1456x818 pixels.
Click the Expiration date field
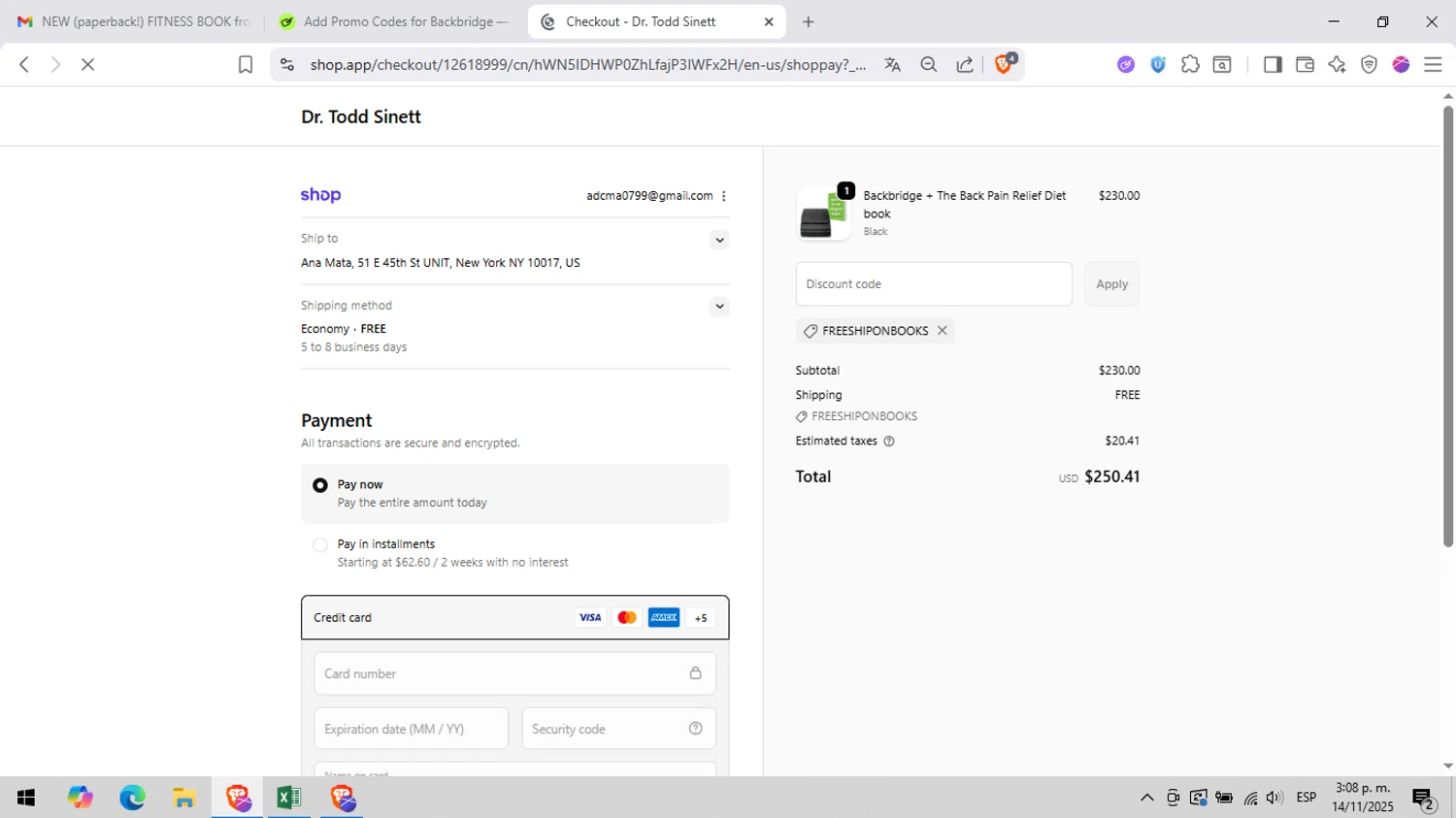412,729
